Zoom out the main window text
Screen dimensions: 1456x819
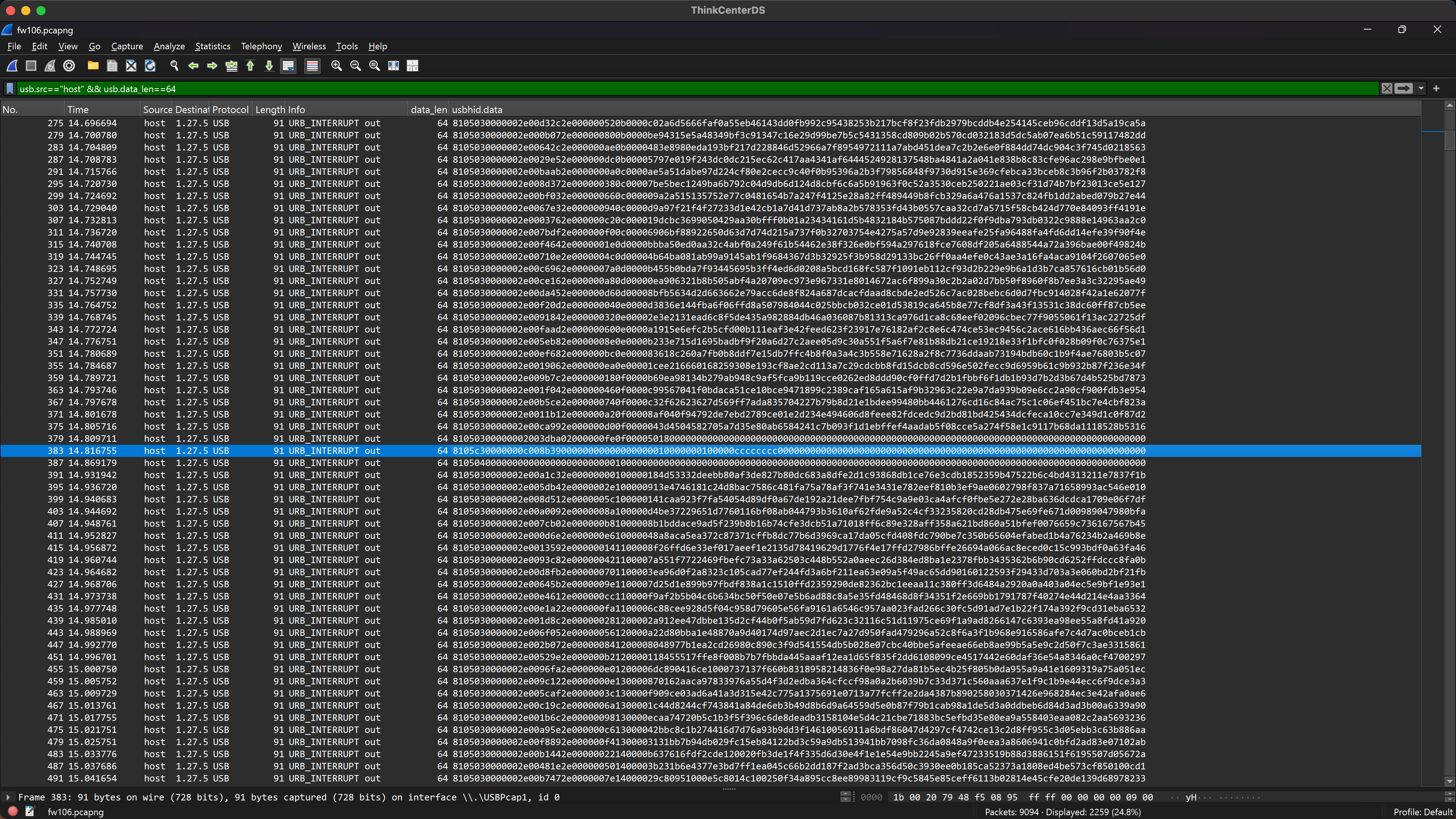(356, 66)
